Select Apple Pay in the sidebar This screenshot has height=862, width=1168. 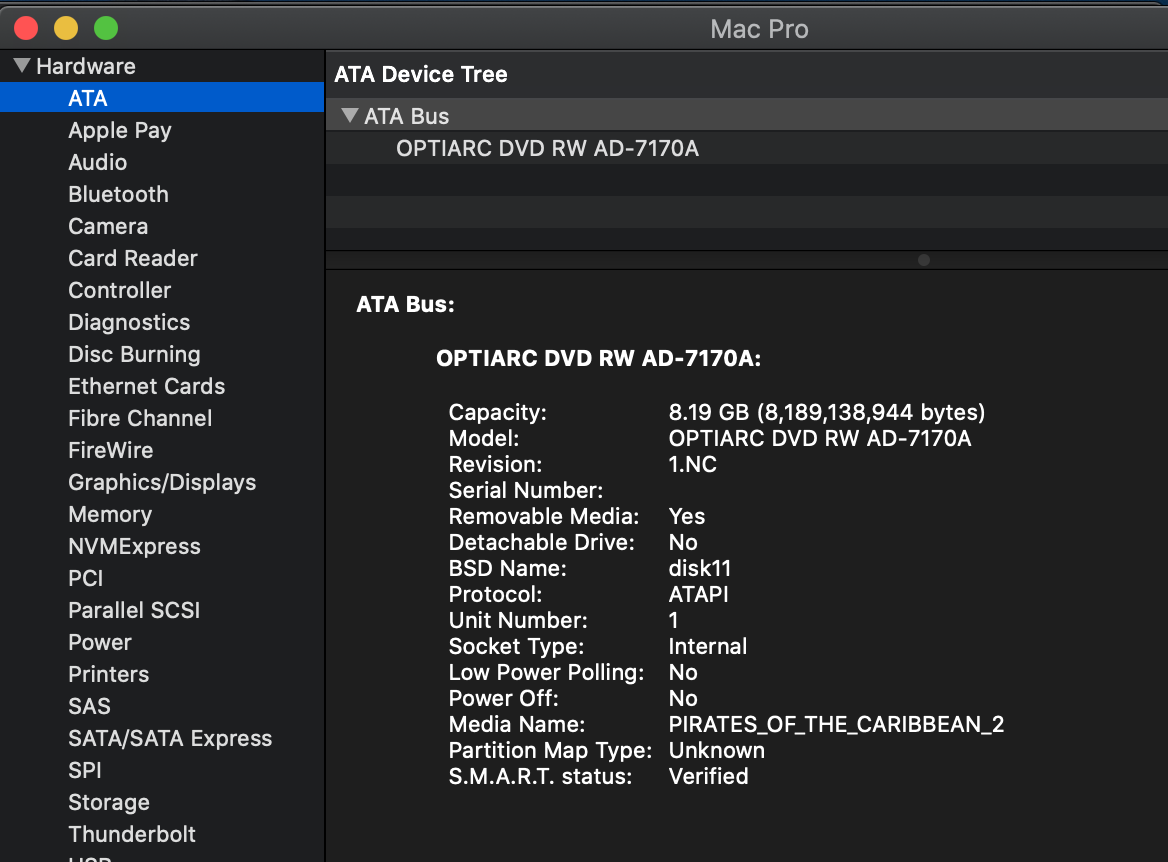click(x=119, y=130)
